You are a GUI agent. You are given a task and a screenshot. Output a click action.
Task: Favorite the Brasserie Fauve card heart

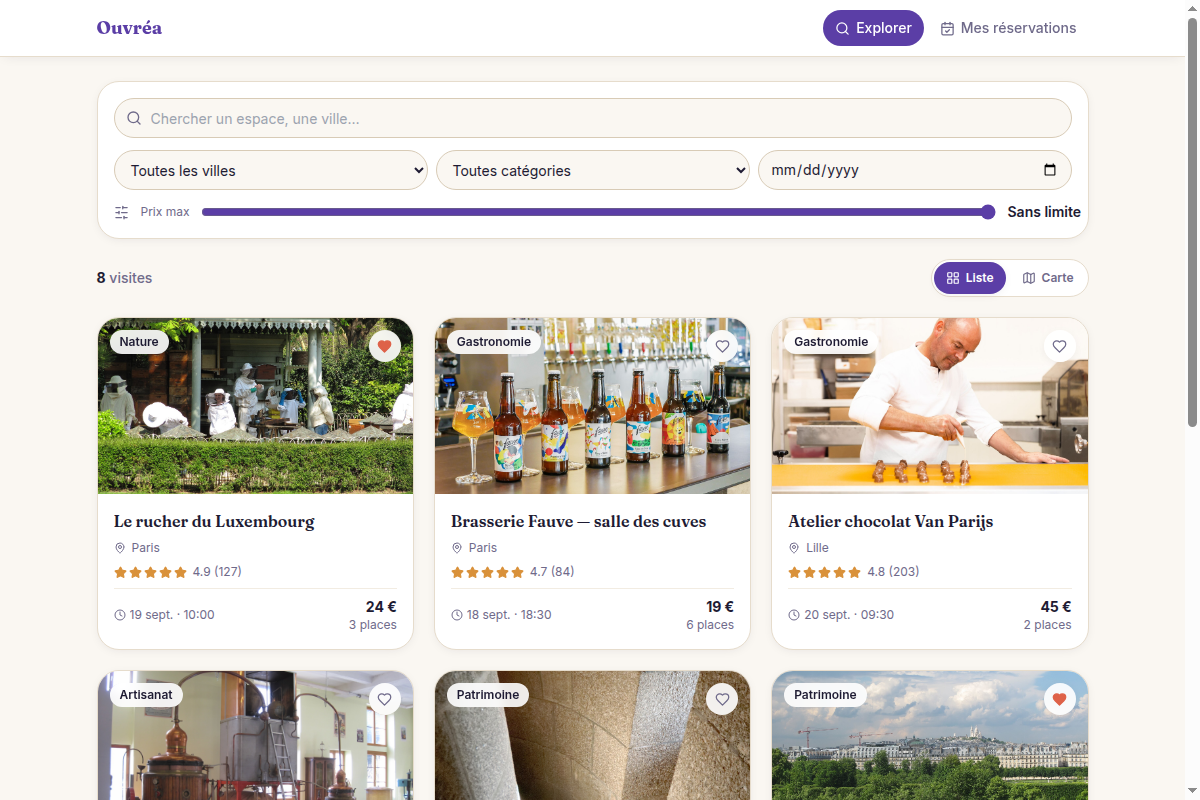pos(722,346)
